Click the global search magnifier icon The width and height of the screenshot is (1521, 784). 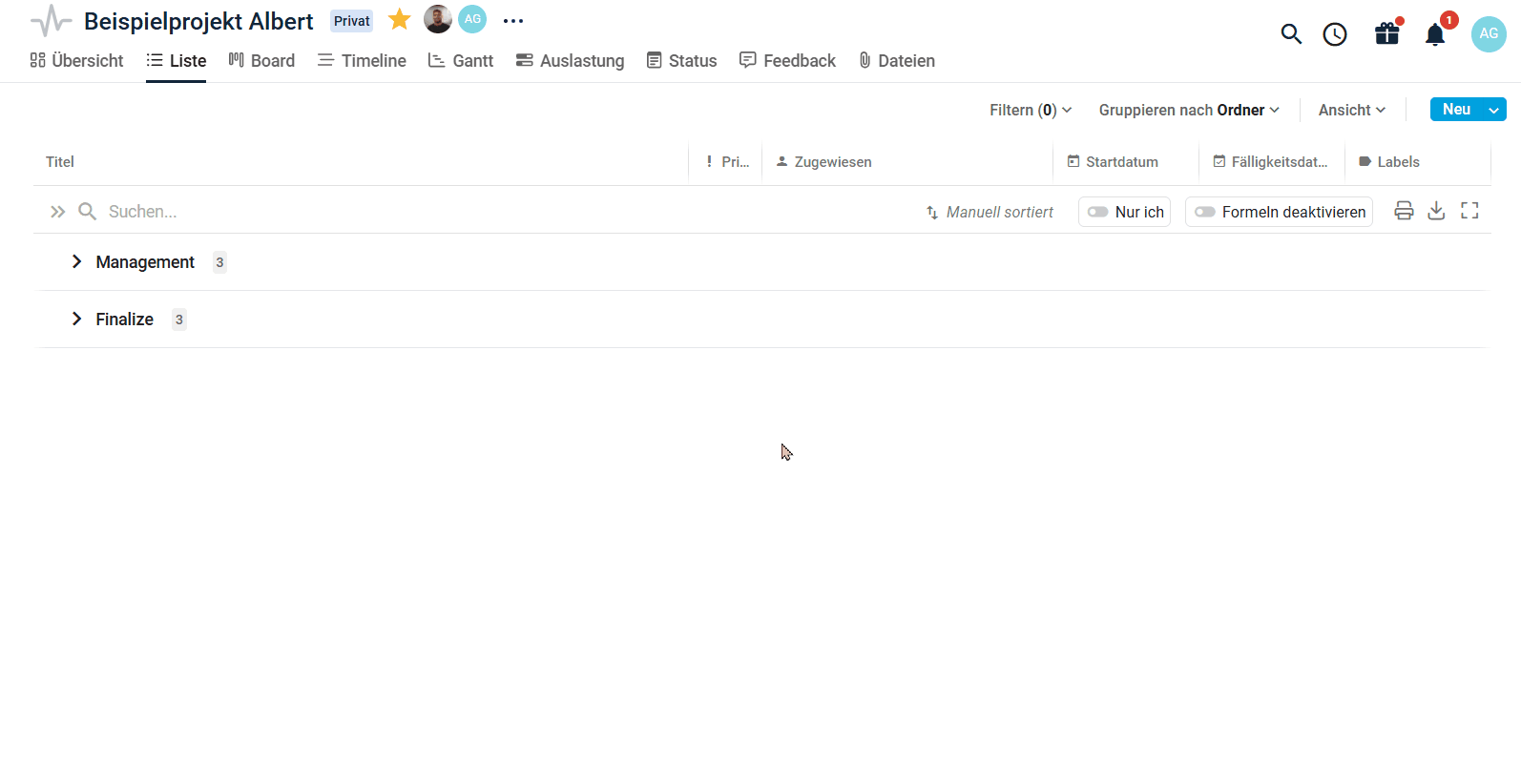click(x=1291, y=34)
